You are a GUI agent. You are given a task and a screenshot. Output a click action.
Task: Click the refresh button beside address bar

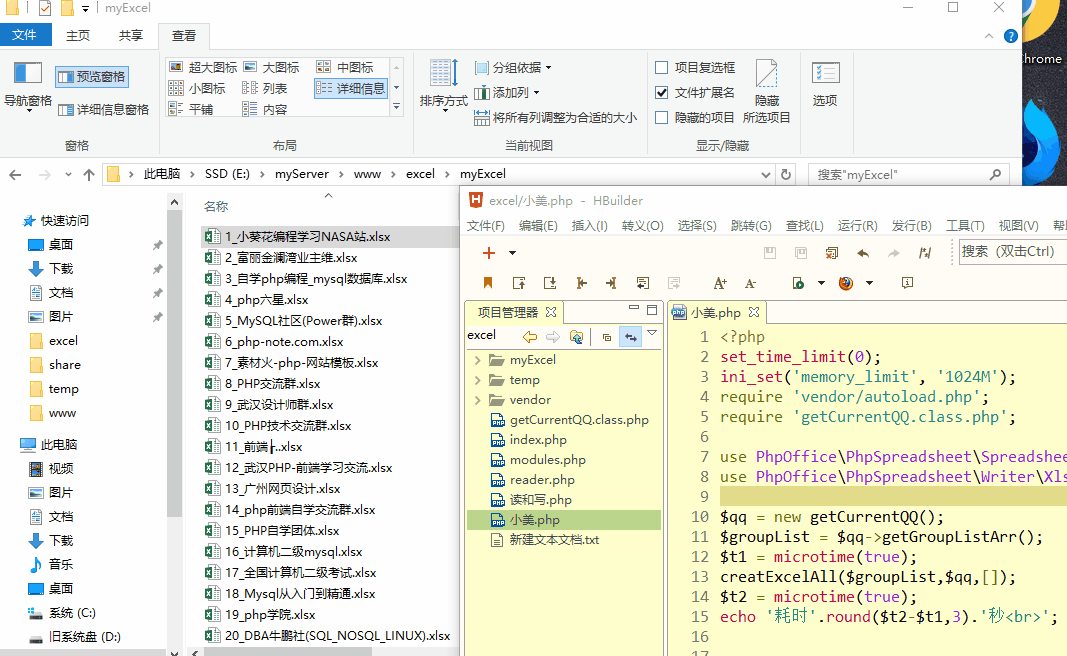(x=786, y=174)
